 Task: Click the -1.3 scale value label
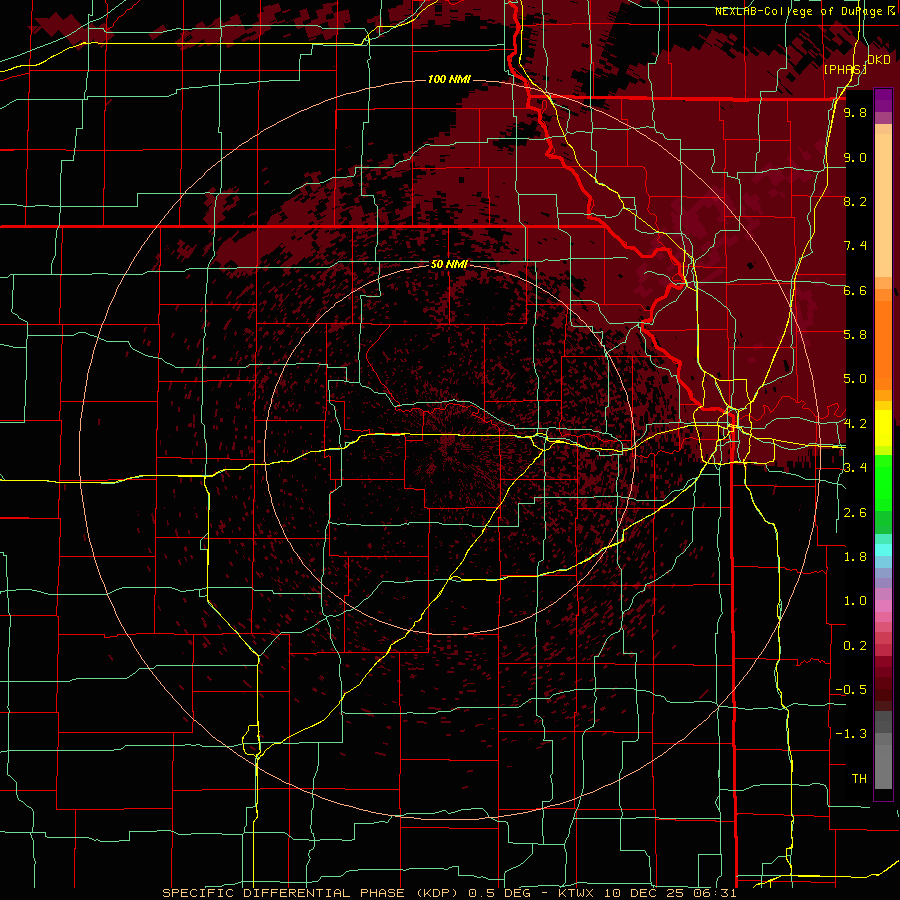tap(851, 734)
